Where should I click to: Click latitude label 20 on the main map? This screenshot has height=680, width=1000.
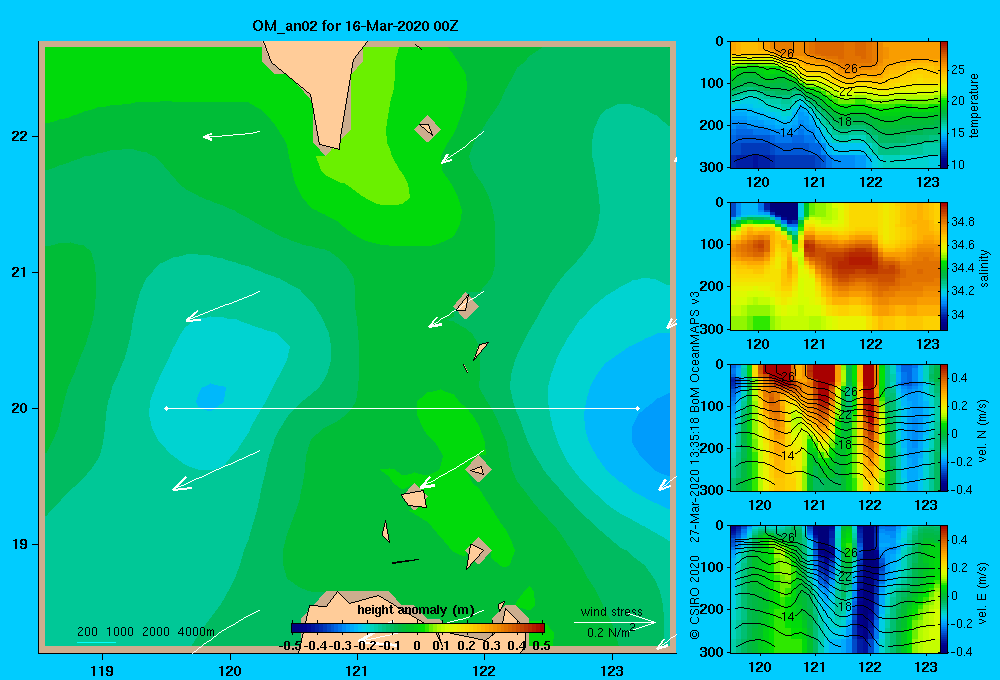[x=20, y=408]
